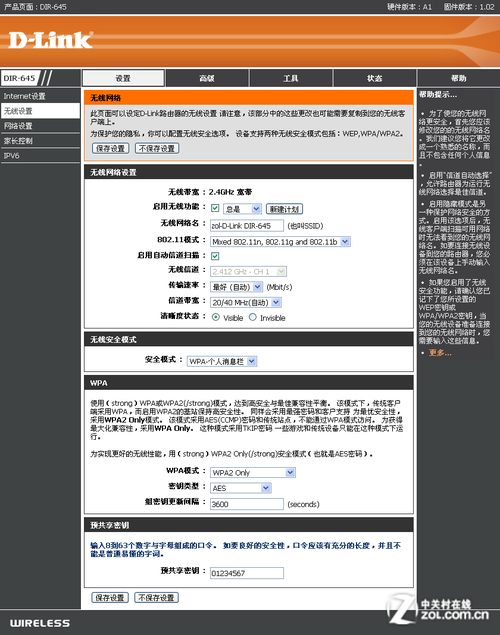Switch to the 高级 tab

207,78
